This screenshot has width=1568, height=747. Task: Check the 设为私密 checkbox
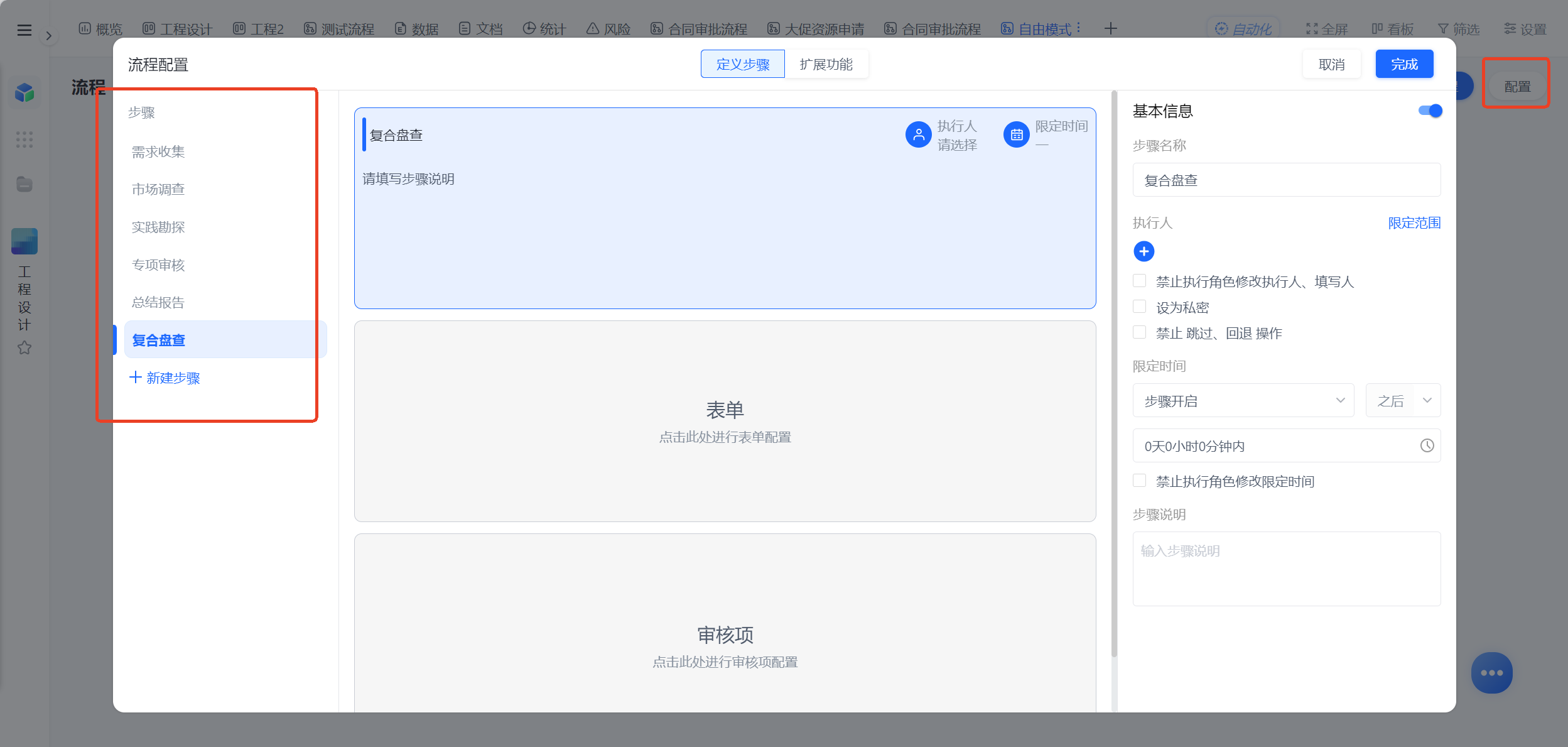click(x=1139, y=306)
